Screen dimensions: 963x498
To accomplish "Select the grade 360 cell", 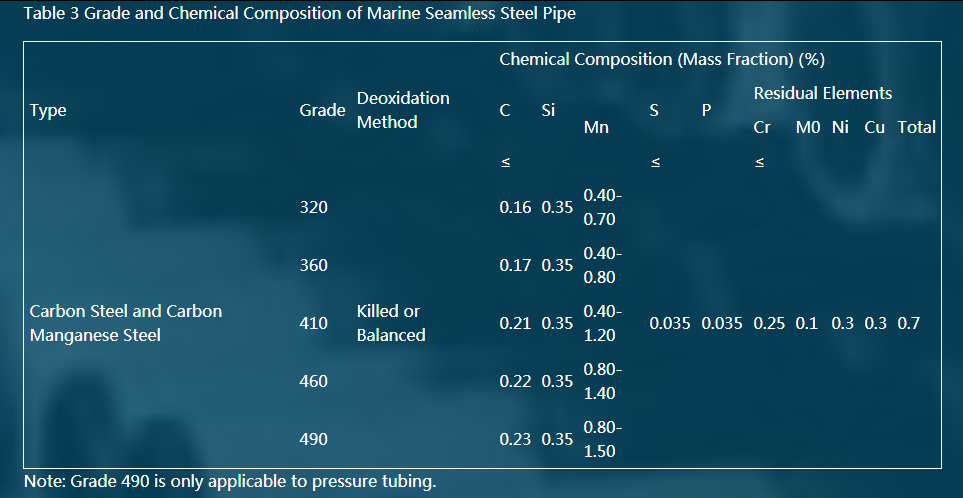I will (314, 265).
